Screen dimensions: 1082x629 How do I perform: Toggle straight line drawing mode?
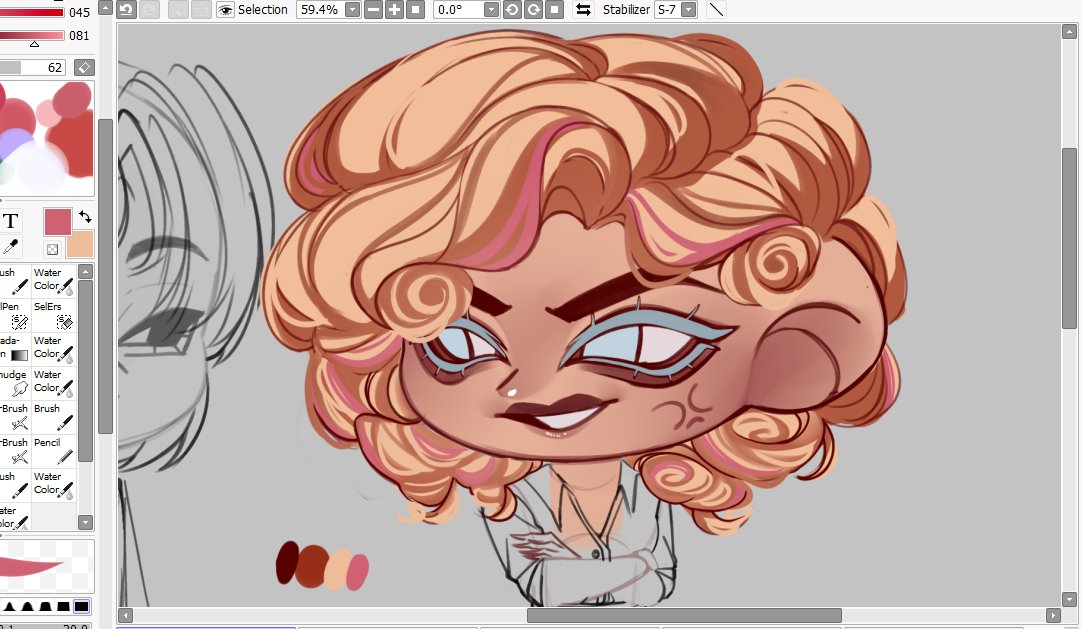click(716, 10)
